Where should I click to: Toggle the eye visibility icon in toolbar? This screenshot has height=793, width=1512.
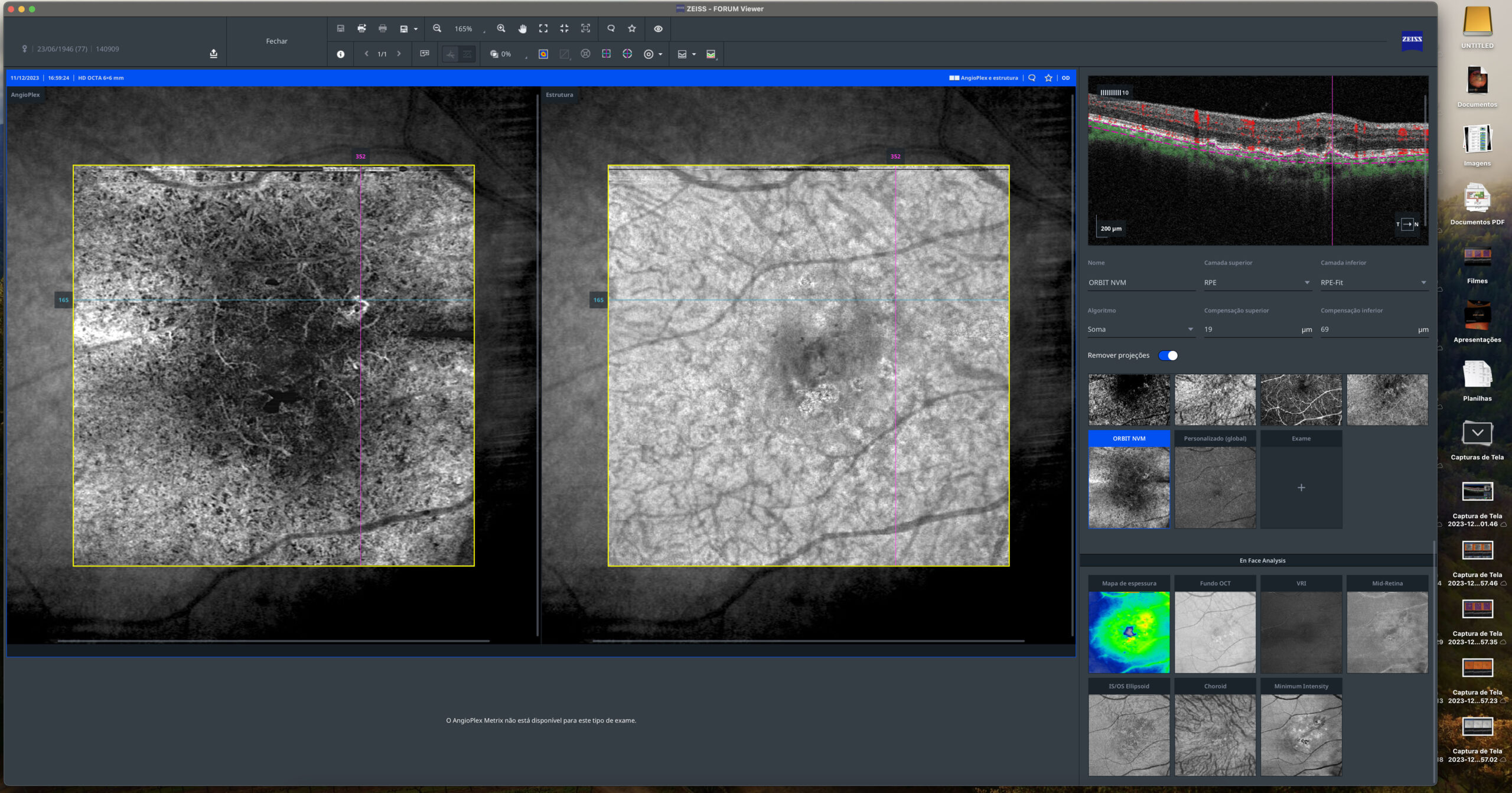pyautogui.click(x=658, y=28)
